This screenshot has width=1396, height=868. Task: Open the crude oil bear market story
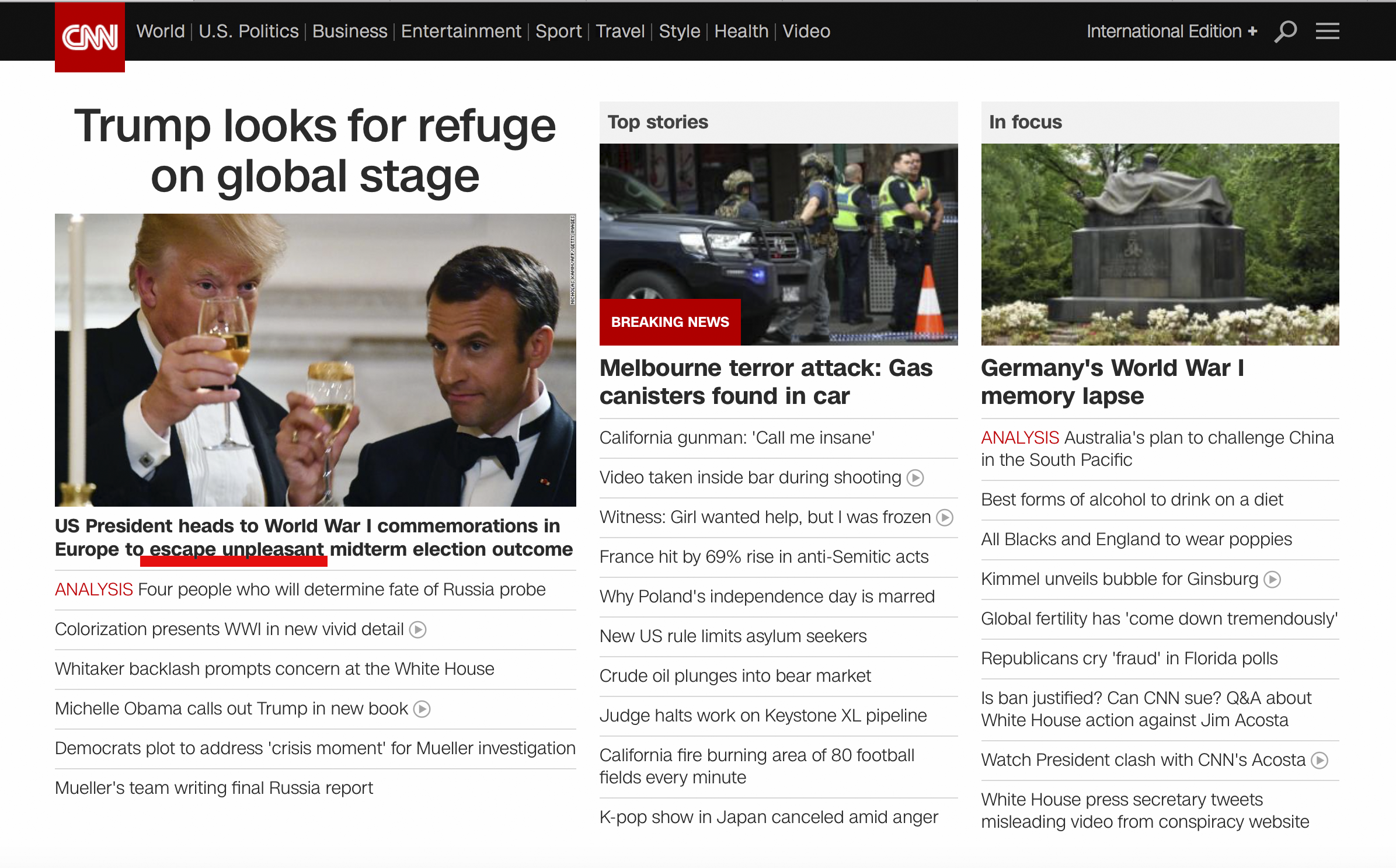tap(735, 676)
